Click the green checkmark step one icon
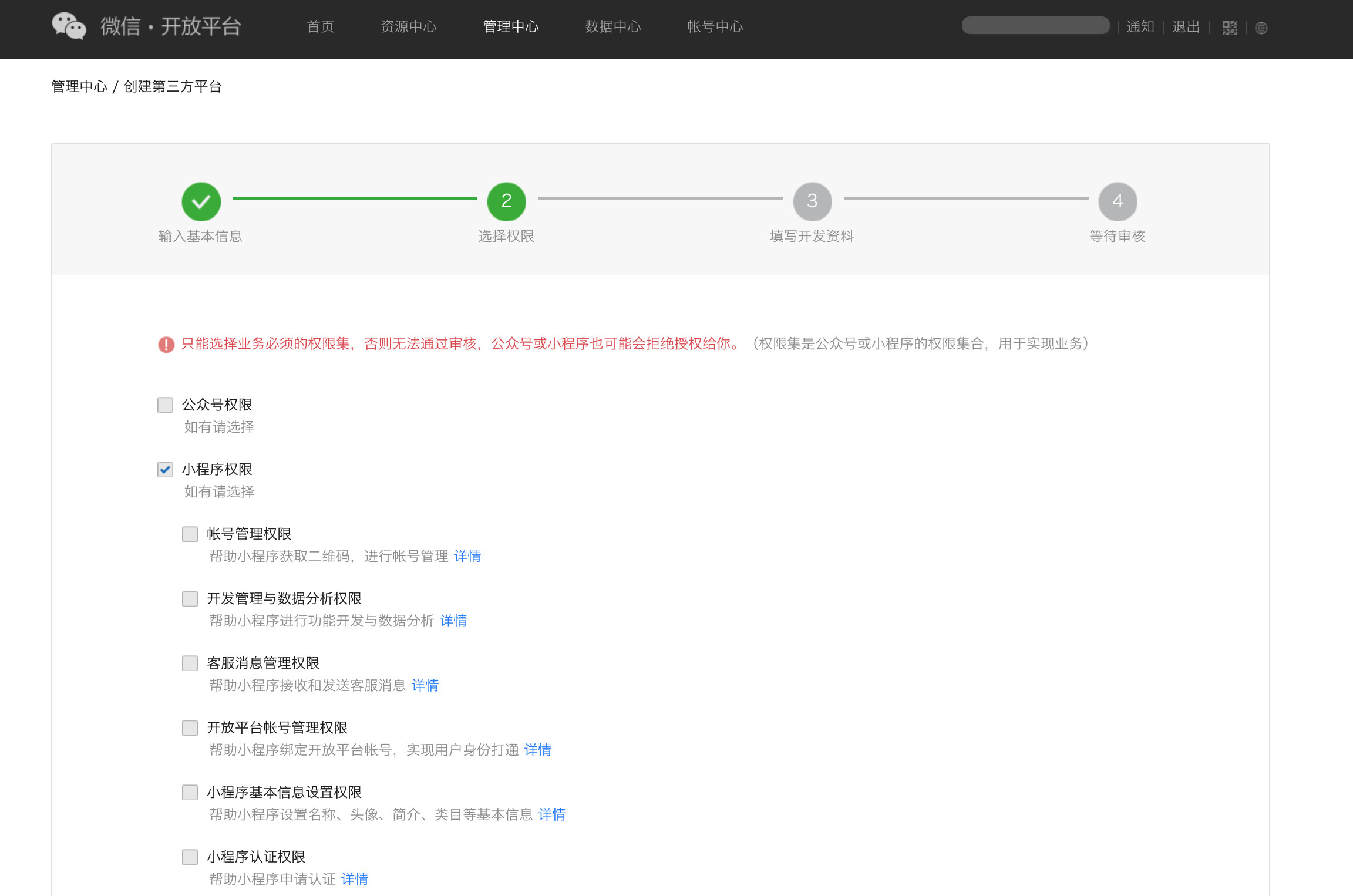 [x=201, y=201]
